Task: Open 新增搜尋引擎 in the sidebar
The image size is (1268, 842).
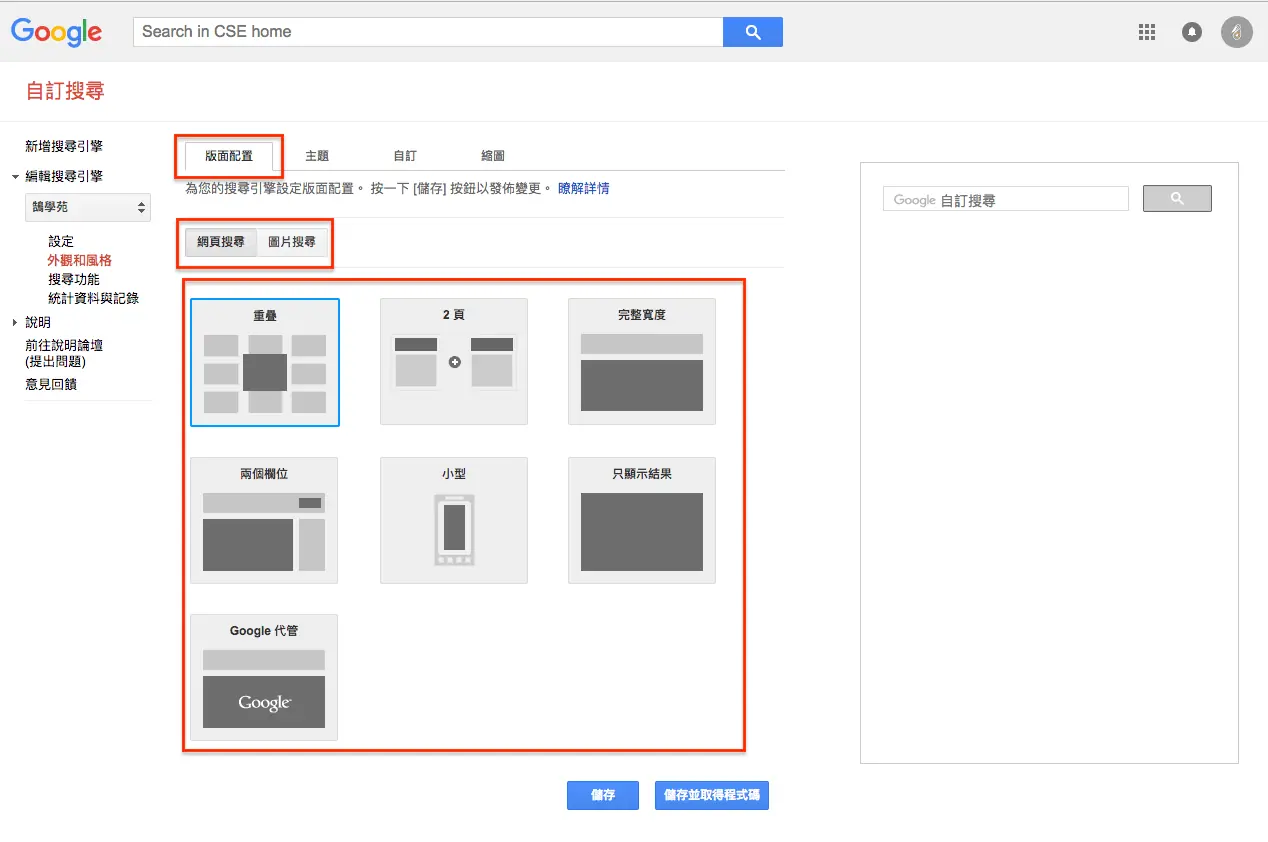Action: click(64, 146)
